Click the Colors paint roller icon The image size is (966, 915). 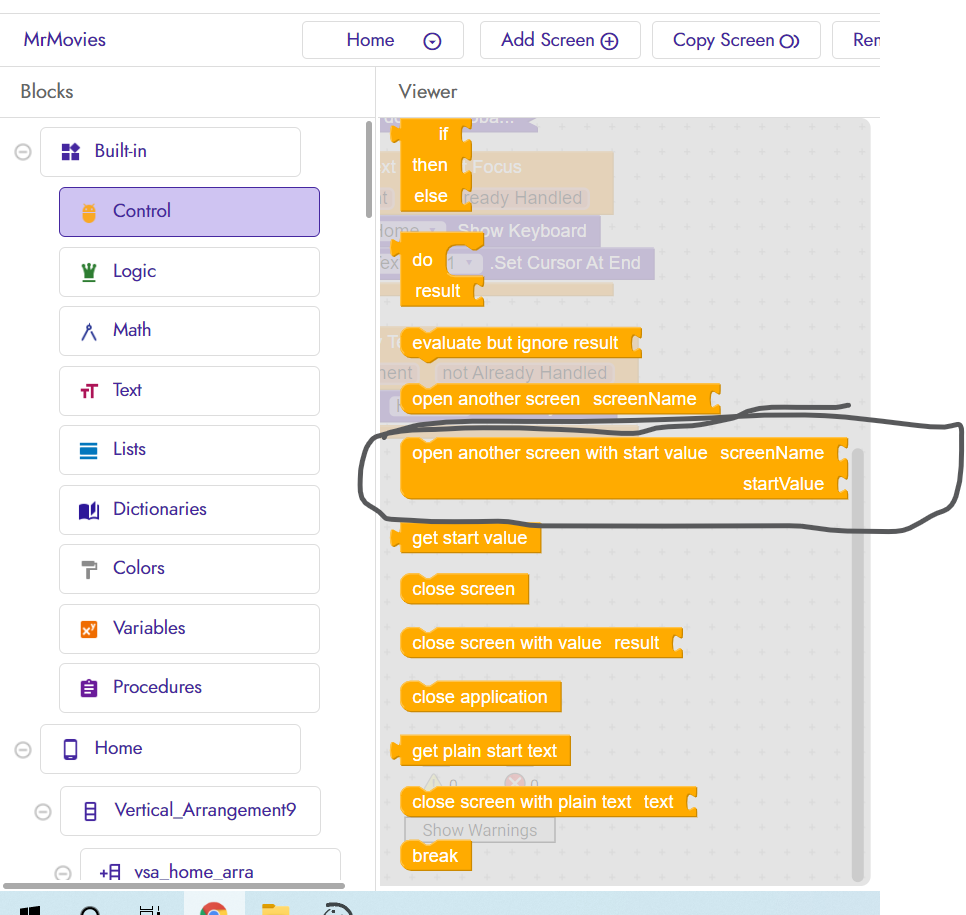click(89, 569)
